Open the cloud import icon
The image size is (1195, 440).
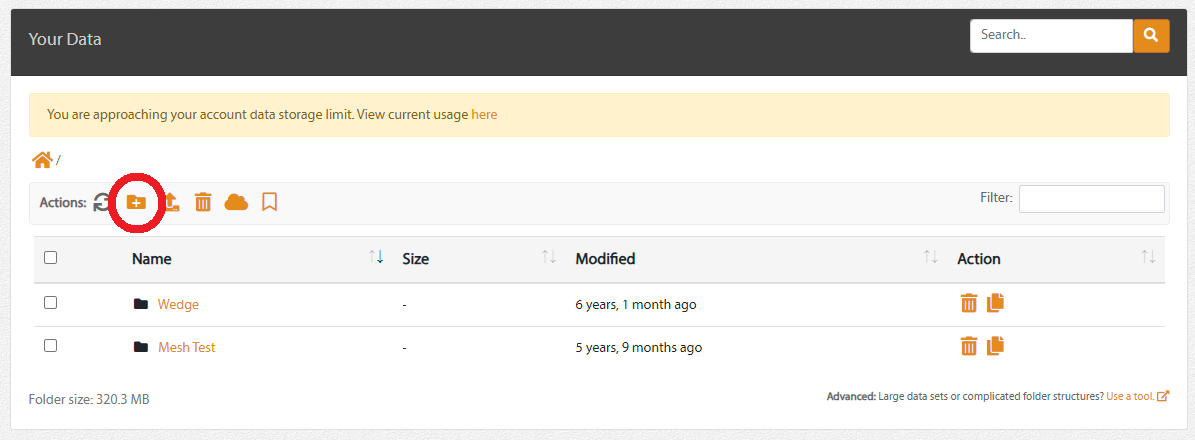pyautogui.click(x=236, y=202)
